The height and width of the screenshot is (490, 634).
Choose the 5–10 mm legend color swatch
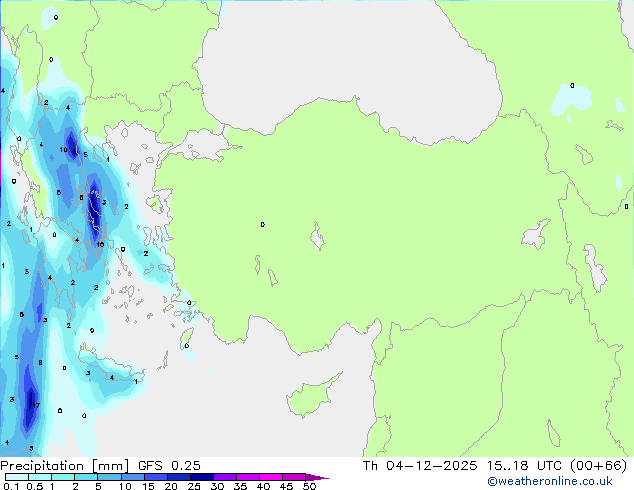coord(109,477)
